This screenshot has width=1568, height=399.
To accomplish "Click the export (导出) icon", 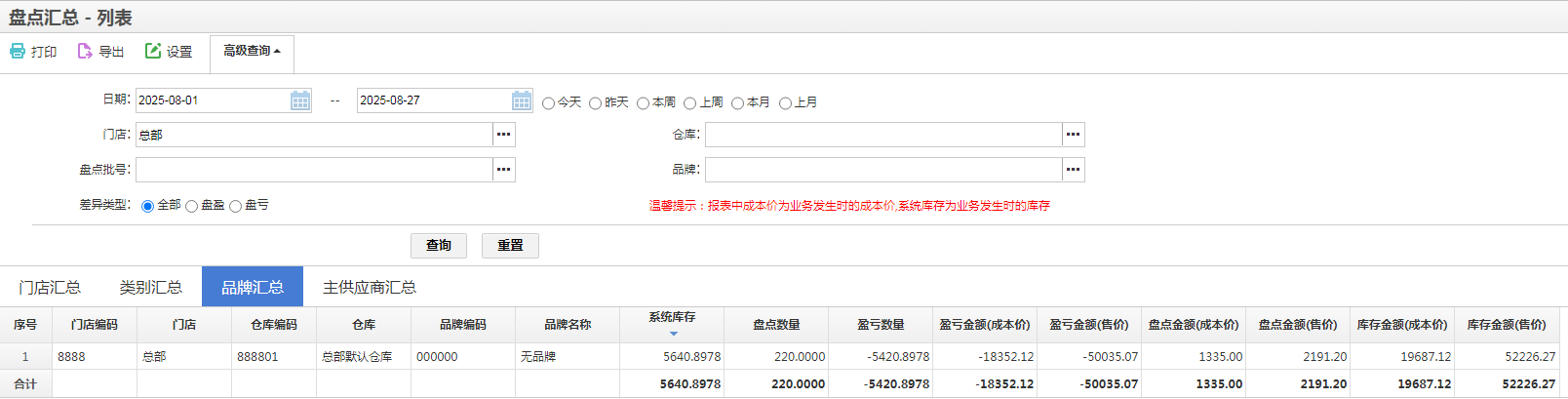I will click(85, 51).
